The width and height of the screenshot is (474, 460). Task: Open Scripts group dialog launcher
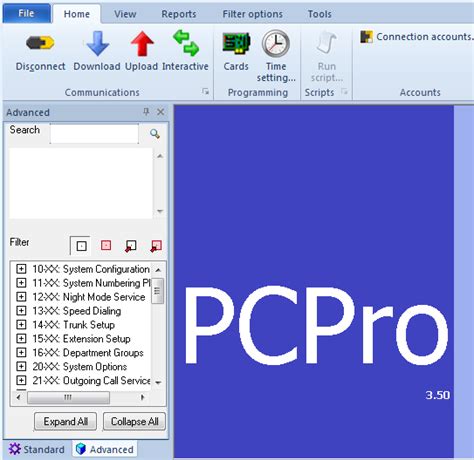(x=344, y=91)
